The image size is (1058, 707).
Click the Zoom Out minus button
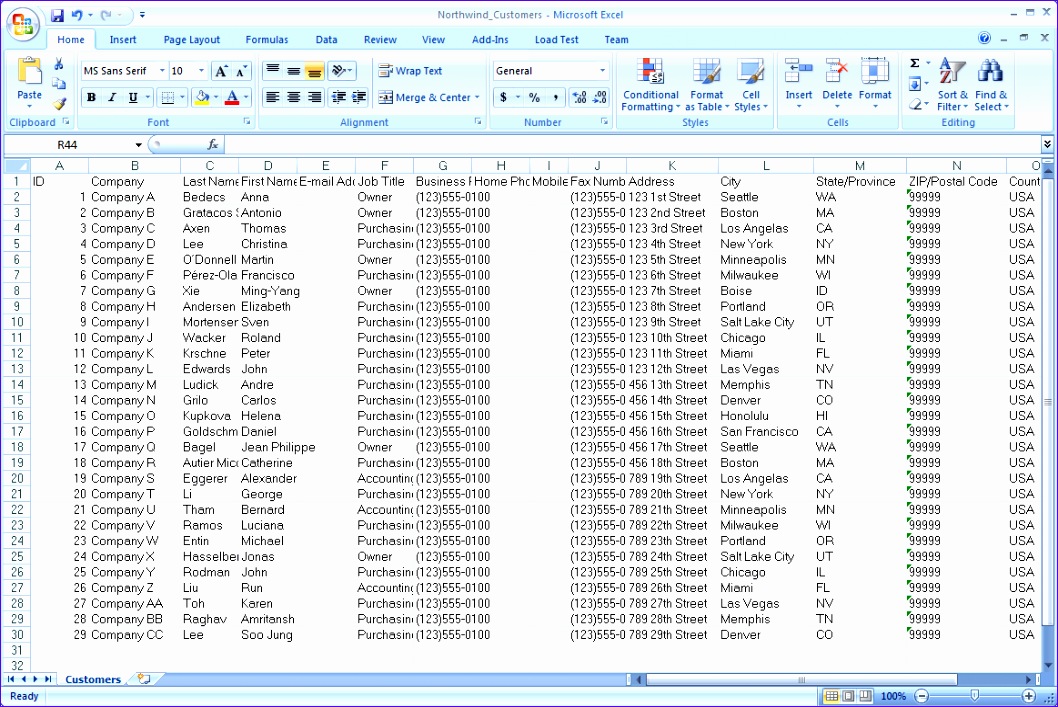tap(922, 696)
